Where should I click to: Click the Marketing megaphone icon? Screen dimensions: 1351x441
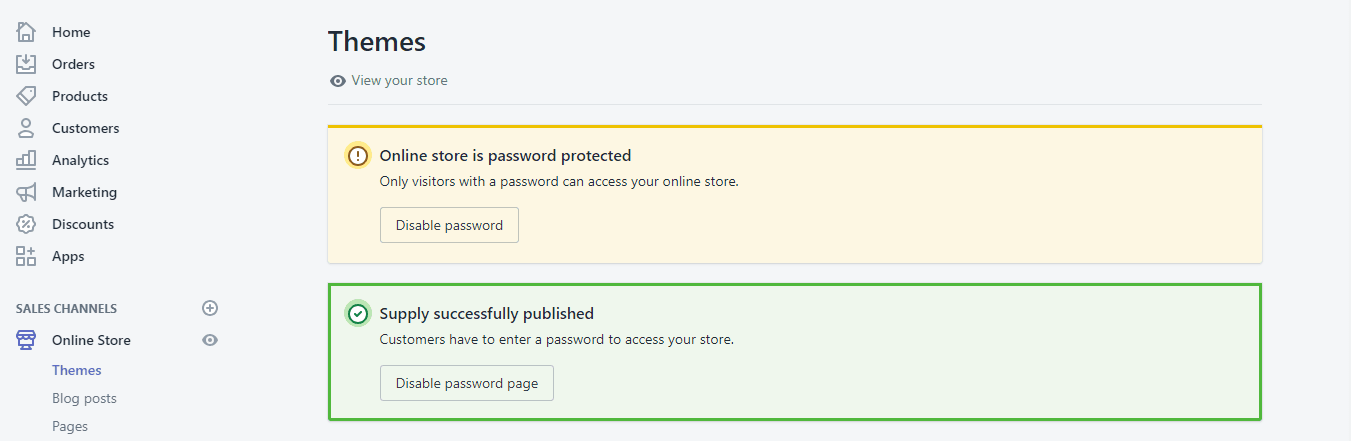(26, 192)
